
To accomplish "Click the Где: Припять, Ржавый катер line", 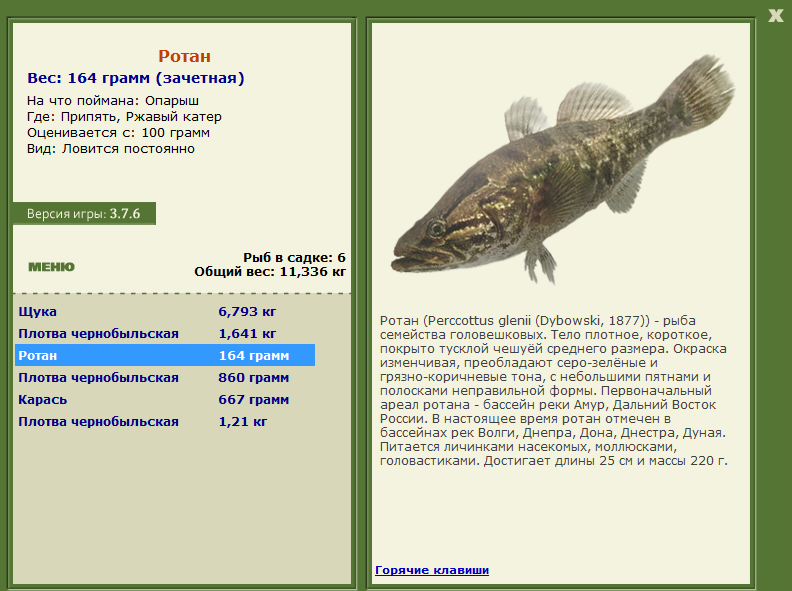I will [124, 117].
